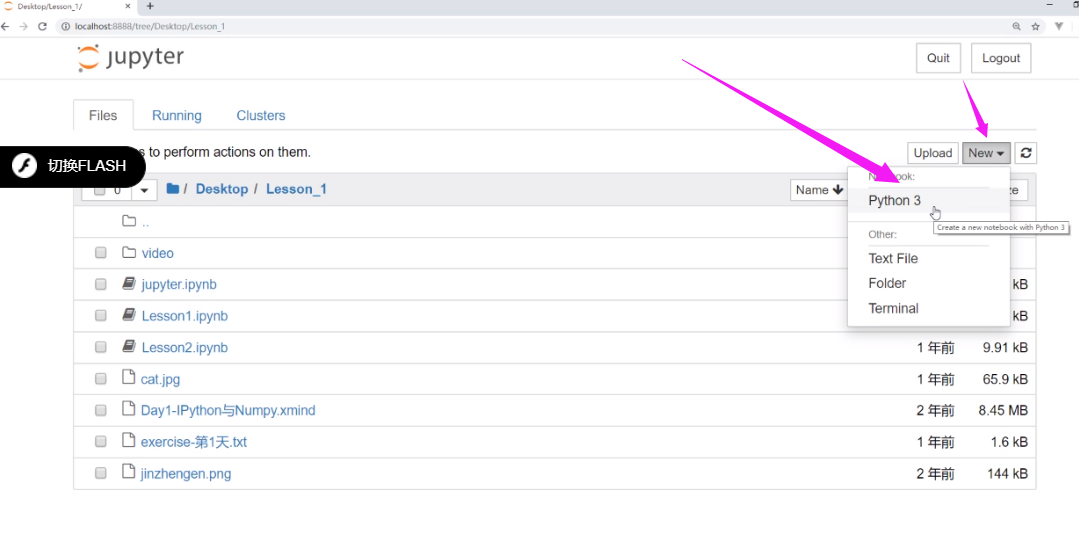The height and width of the screenshot is (543, 1079).
Task: Select the Files tab
Action: (x=103, y=116)
